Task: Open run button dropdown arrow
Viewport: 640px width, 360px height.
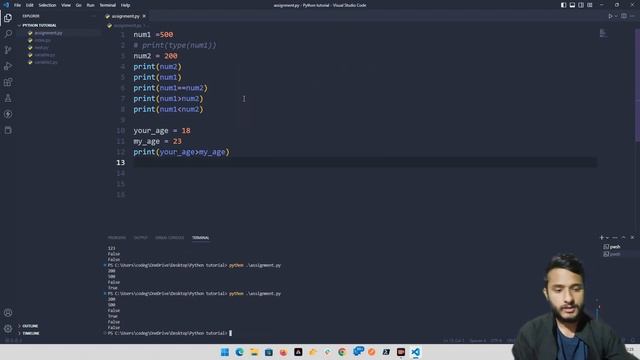Action: point(616,16)
